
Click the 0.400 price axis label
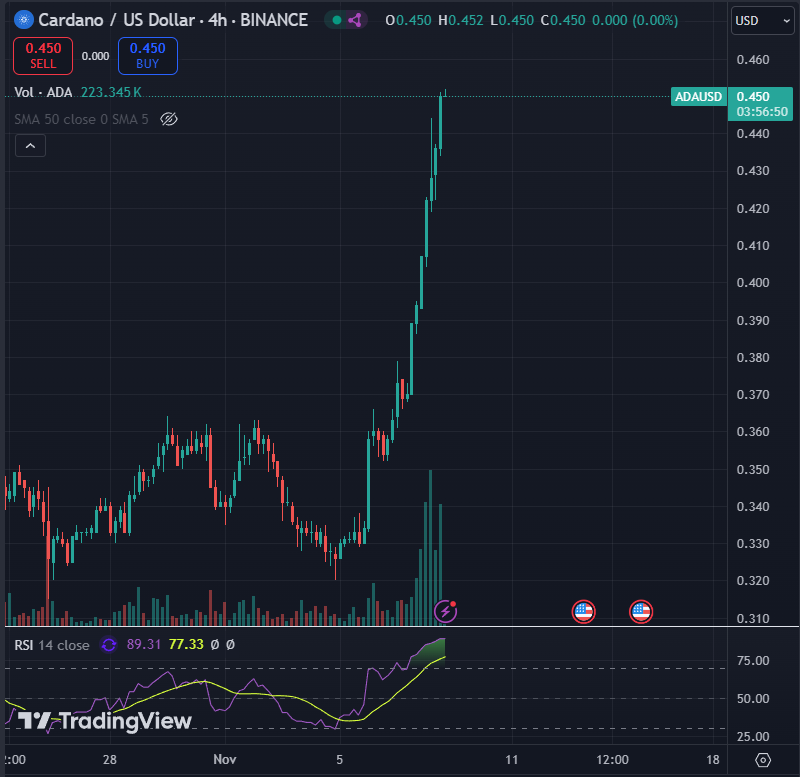(753, 283)
